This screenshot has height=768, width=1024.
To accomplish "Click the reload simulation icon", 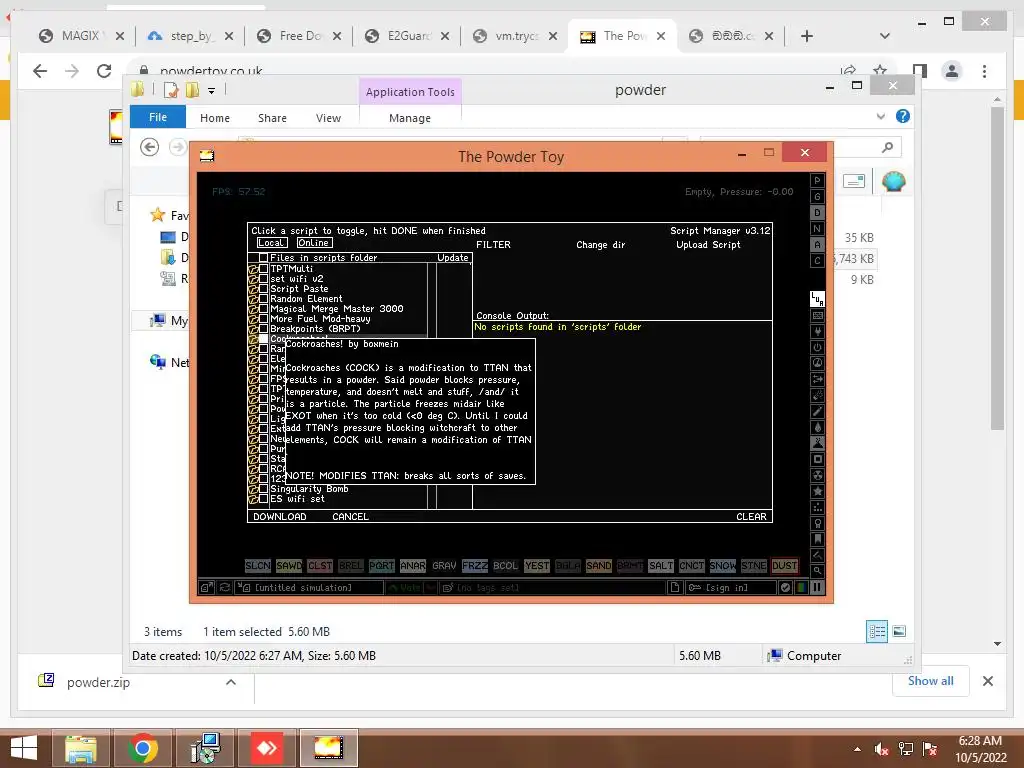I will (224, 587).
